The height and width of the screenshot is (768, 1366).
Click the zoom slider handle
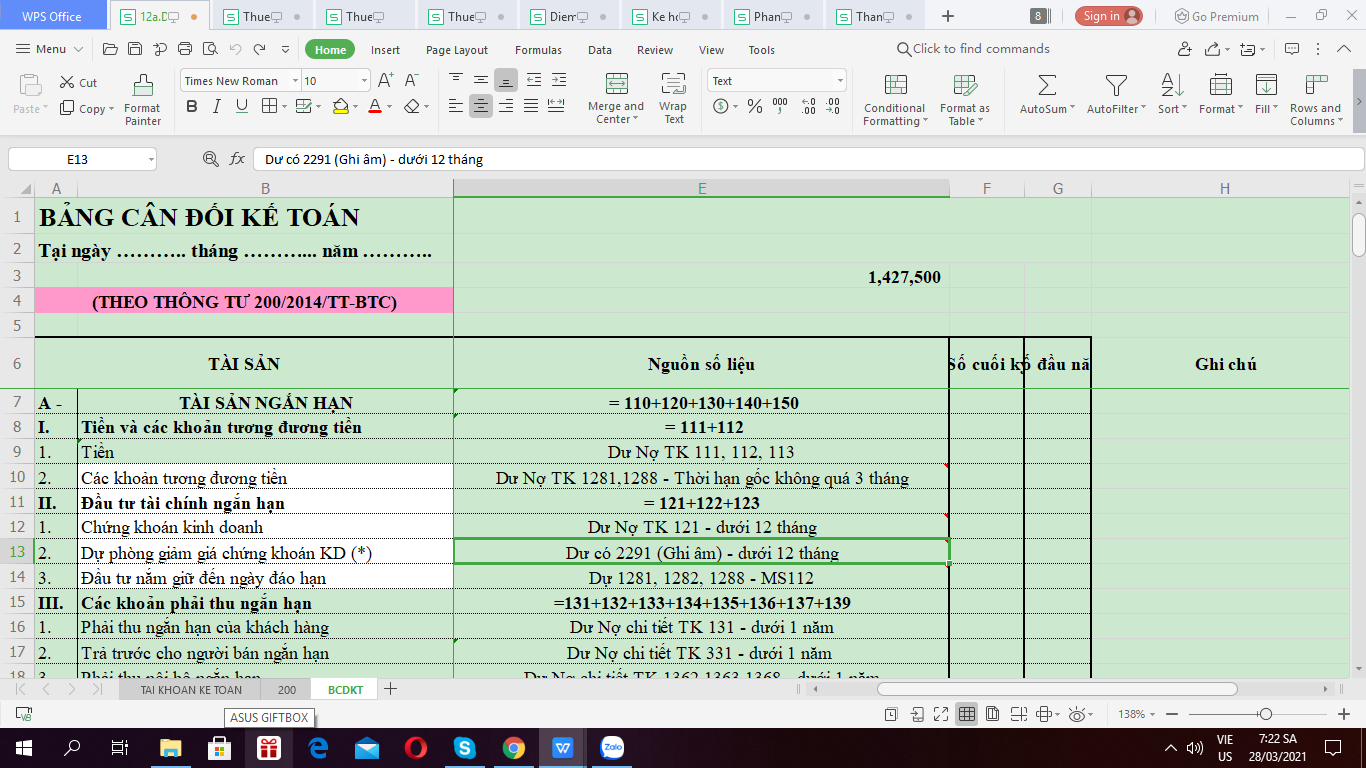point(1266,714)
